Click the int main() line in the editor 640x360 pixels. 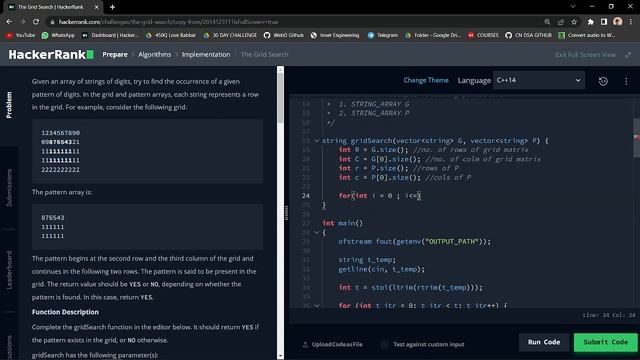pyautogui.click(x=342, y=223)
